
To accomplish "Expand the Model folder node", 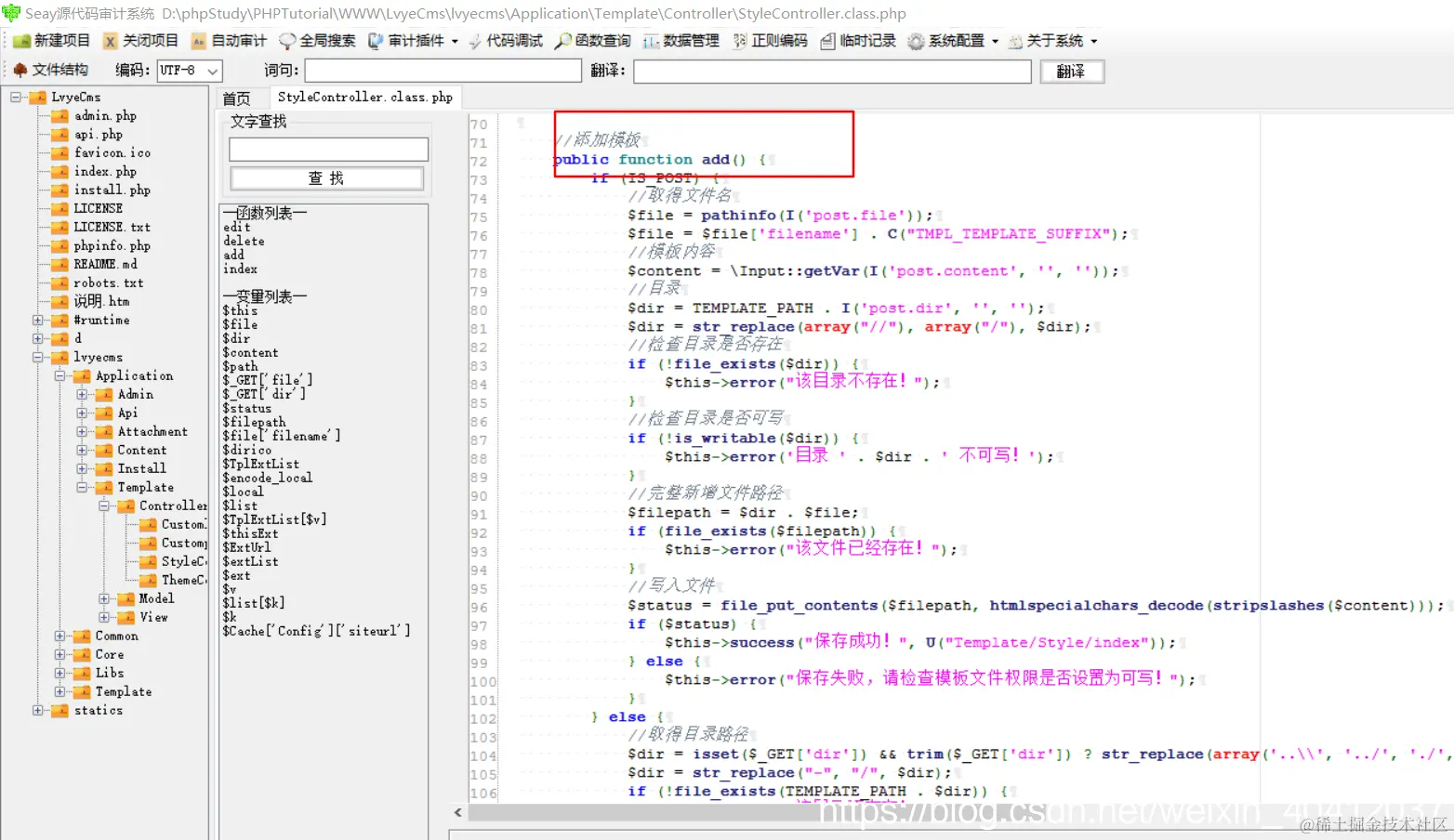I will pos(104,599).
